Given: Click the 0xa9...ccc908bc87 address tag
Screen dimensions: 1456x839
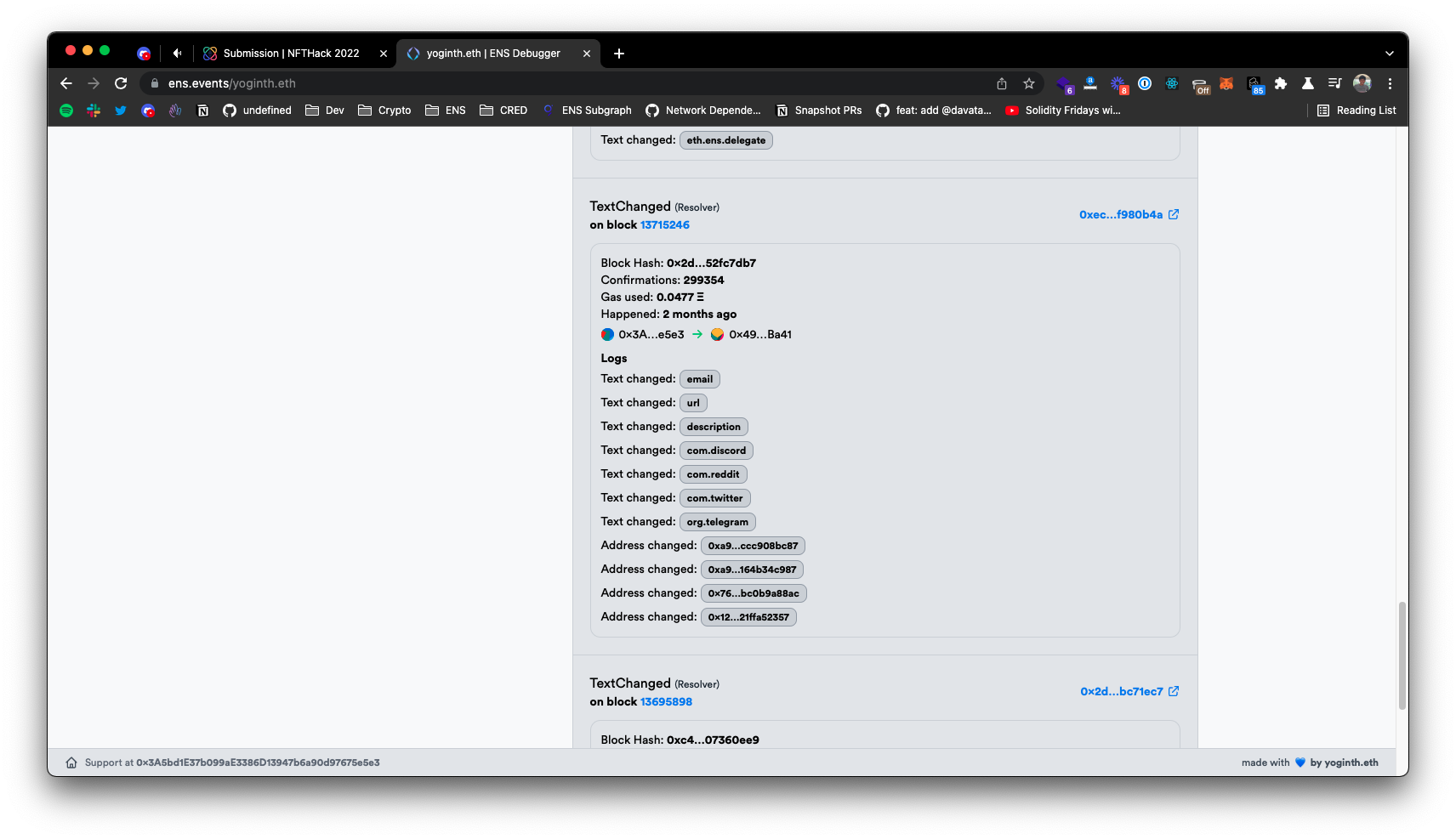Looking at the screenshot, I should pos(754,546).
